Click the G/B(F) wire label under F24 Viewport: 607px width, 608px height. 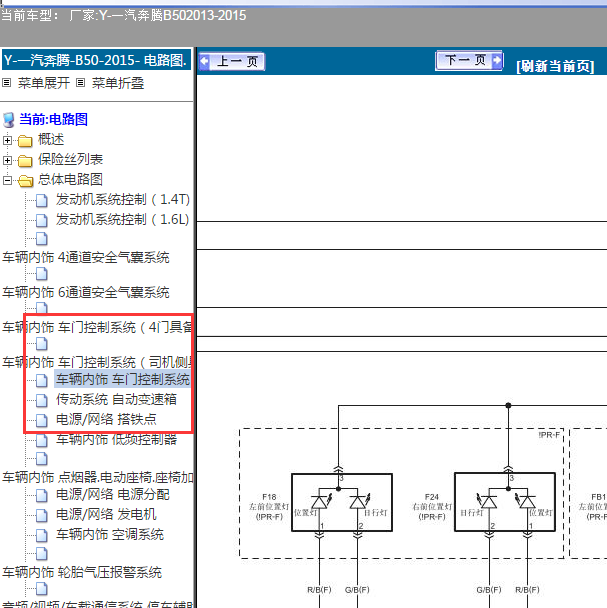[489, 590]
